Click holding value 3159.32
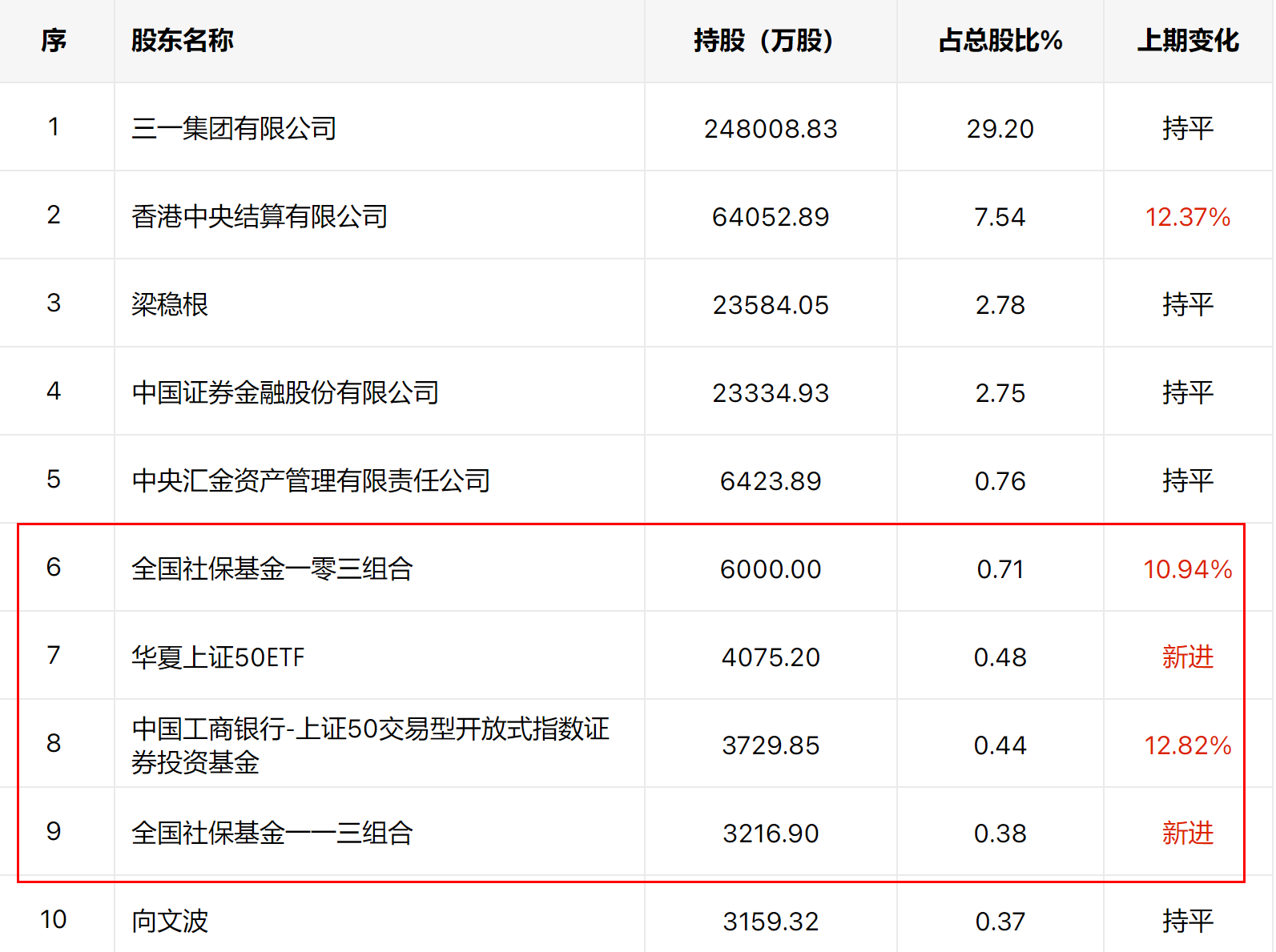The width and height of the screenshot is (1276, 952). pos(771,922)
